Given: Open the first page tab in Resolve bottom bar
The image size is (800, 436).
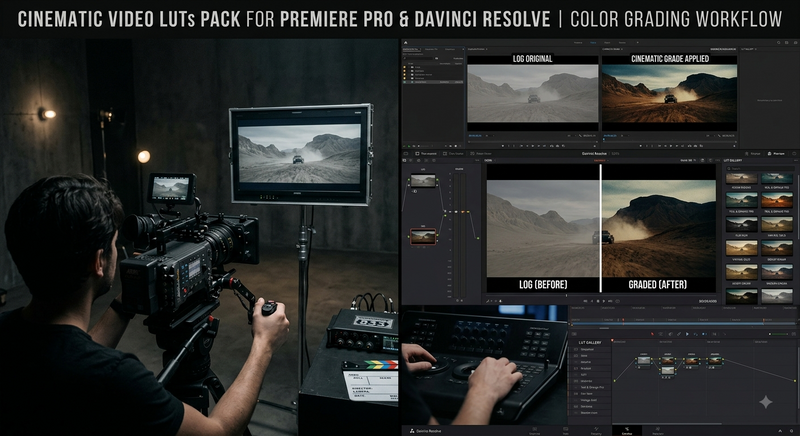Looking at the screenshot, I should [x=534, y=431].
